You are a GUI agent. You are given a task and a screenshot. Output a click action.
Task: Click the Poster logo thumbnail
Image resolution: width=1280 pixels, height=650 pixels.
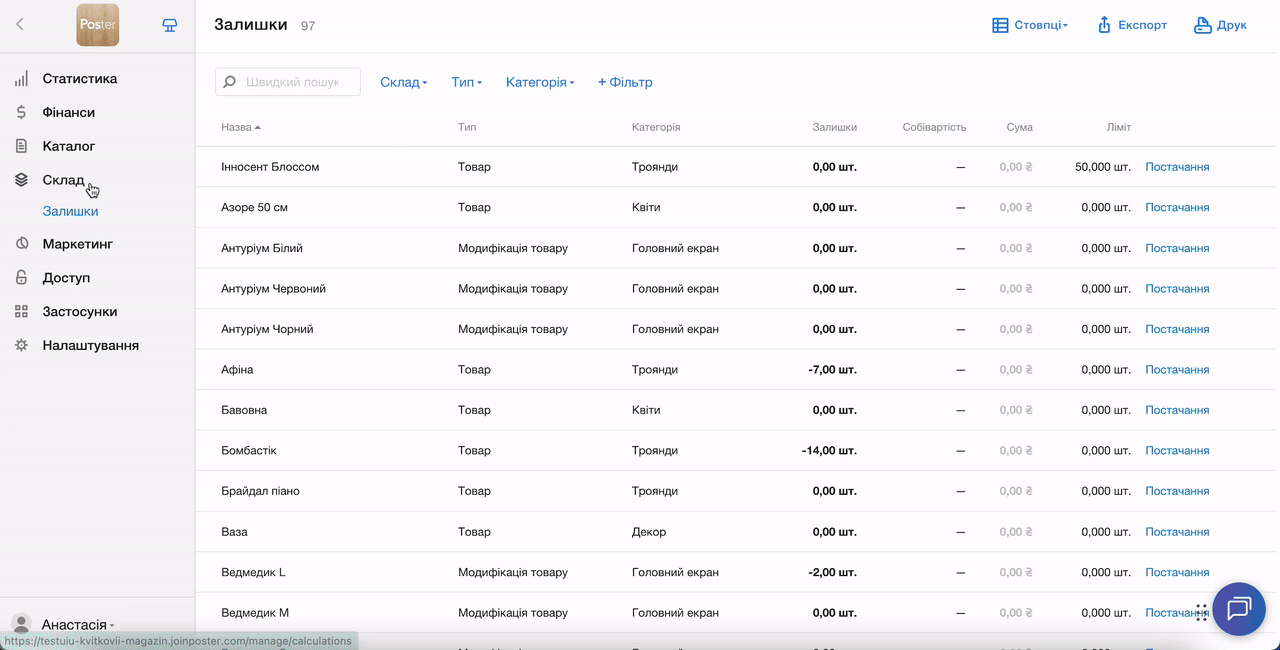tap(98, 25)
